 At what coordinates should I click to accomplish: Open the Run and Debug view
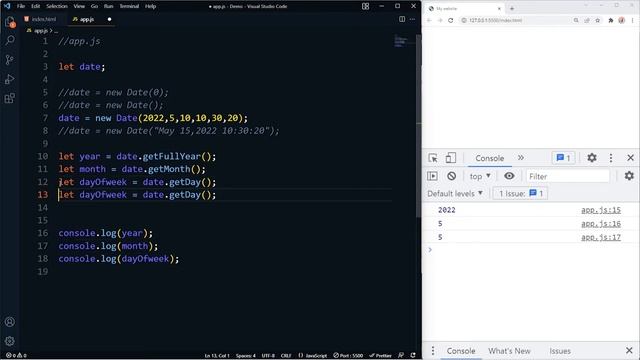point(10,79)
